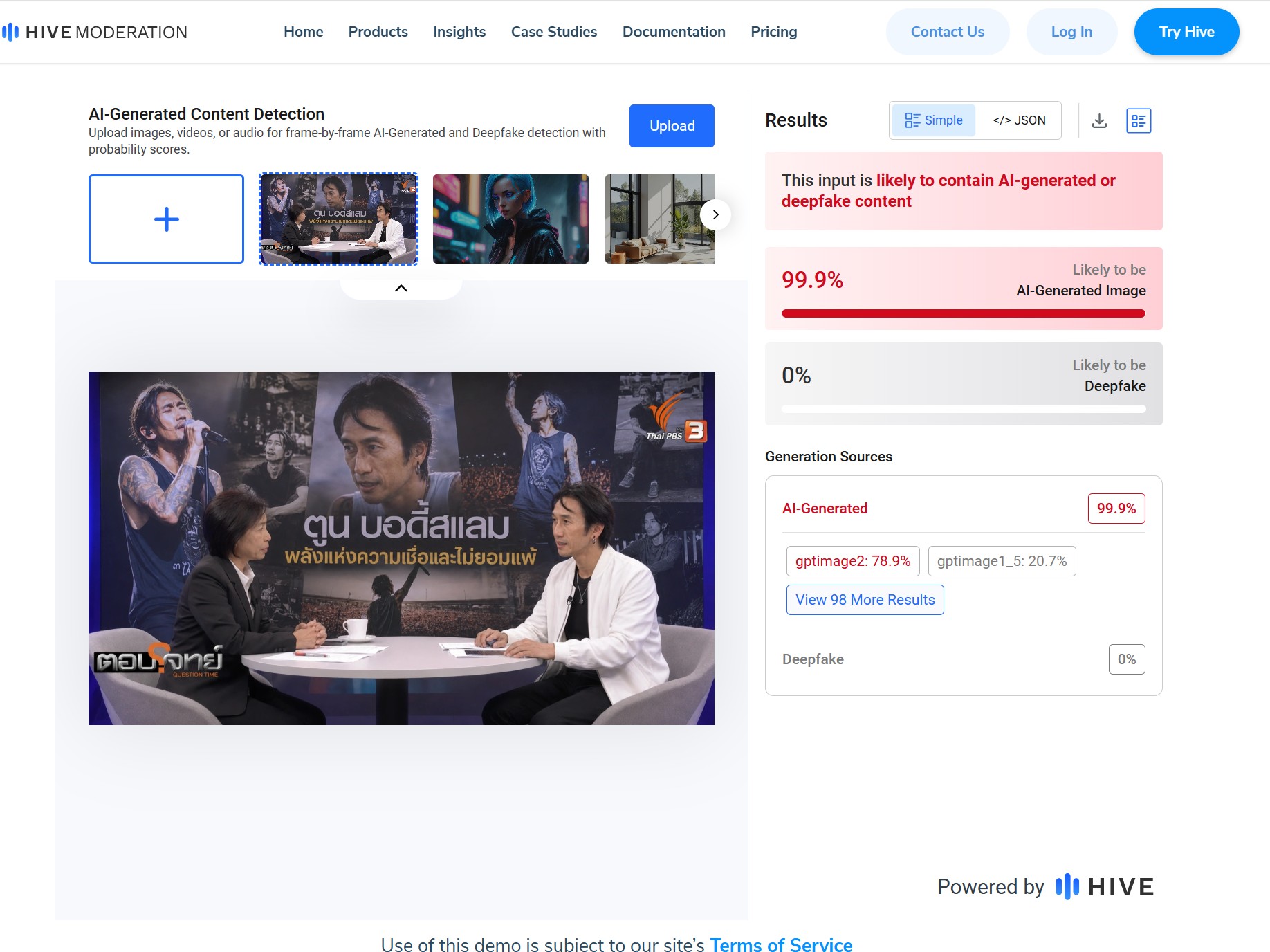Click the Hive Moderation logo
The height and width of the screenshot is (952, 1270).
tap(95, 32)
